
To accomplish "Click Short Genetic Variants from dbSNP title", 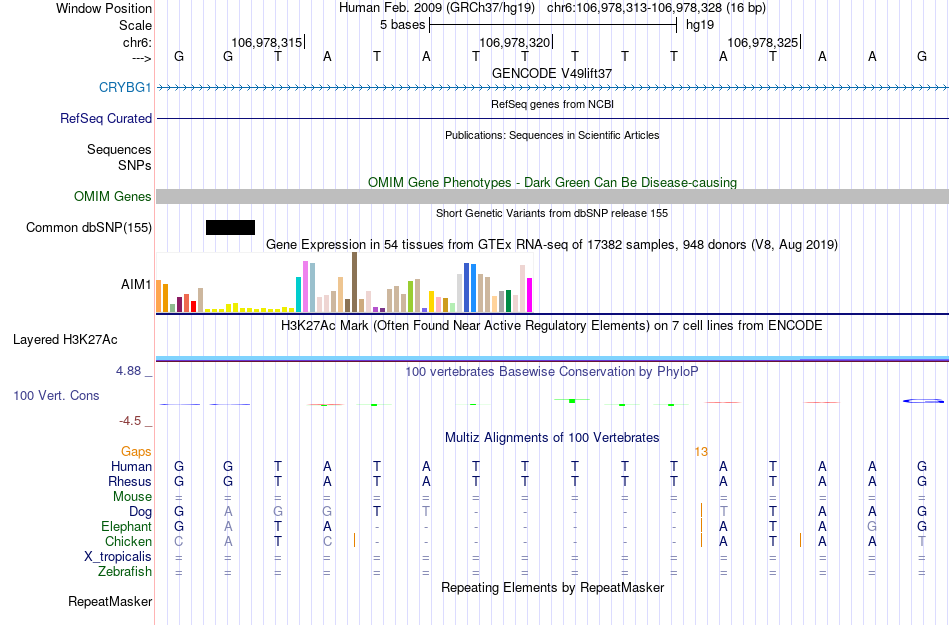I will tap(552, 213).
